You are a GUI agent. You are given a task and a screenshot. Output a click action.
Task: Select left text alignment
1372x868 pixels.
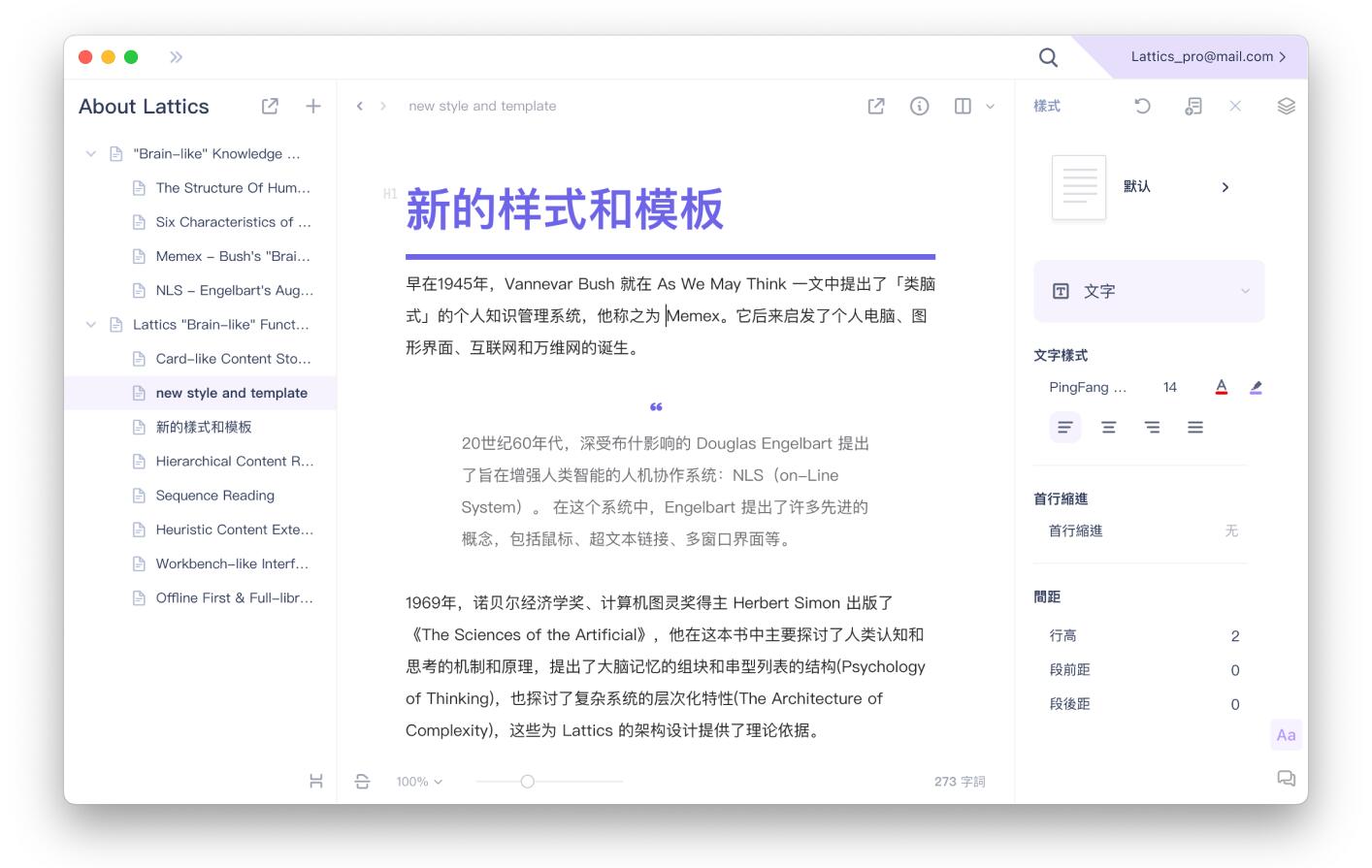click(x=1065, y=428)
